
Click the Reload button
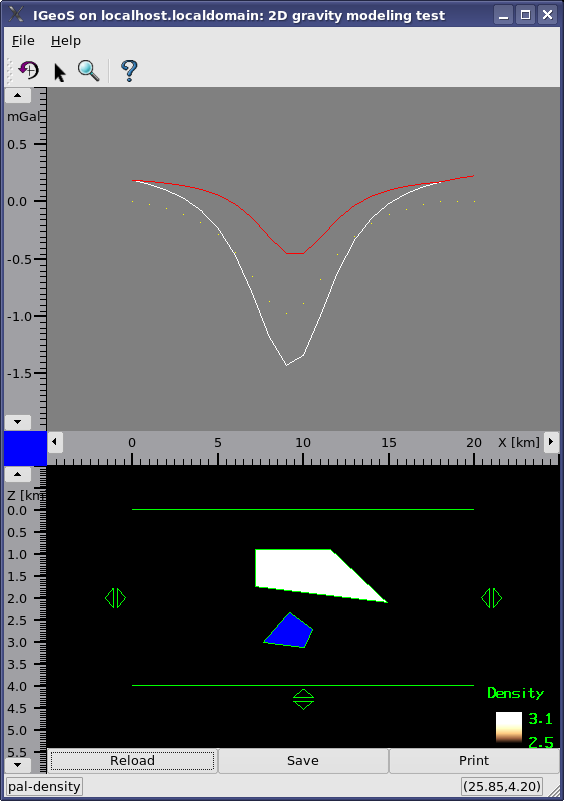click(x=132, y=761)
